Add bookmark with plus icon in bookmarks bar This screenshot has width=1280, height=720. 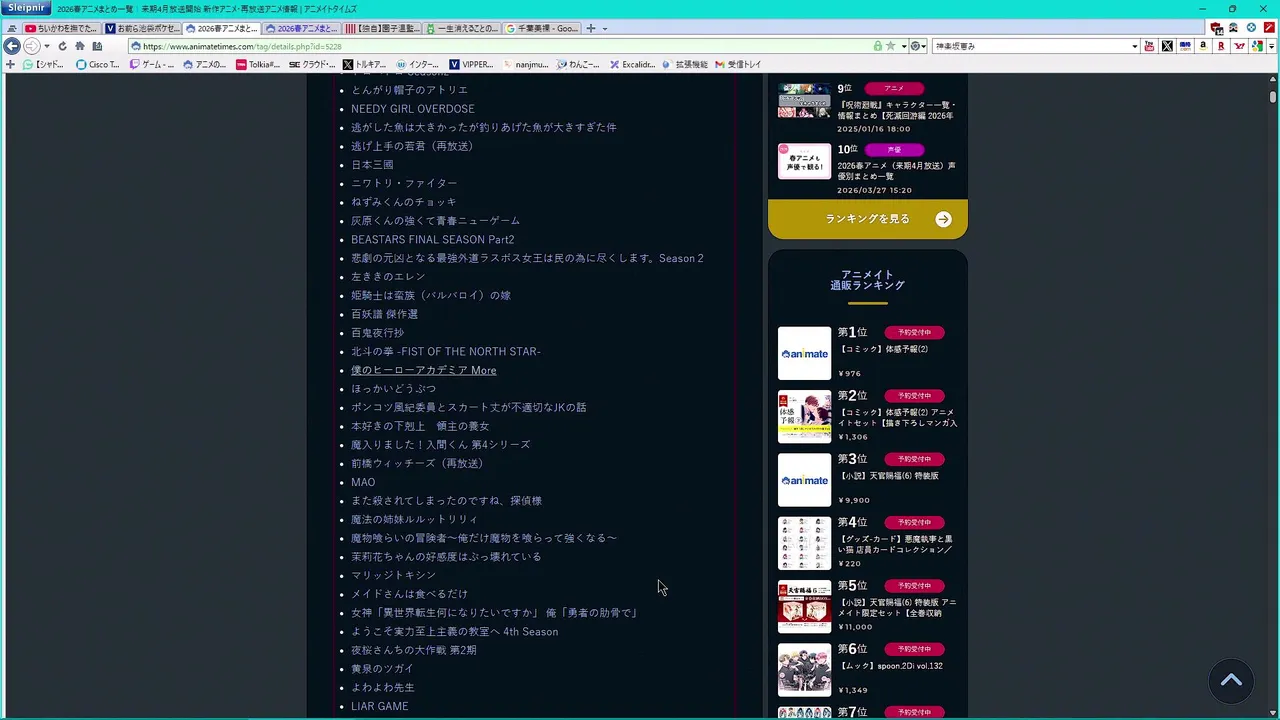10,64
